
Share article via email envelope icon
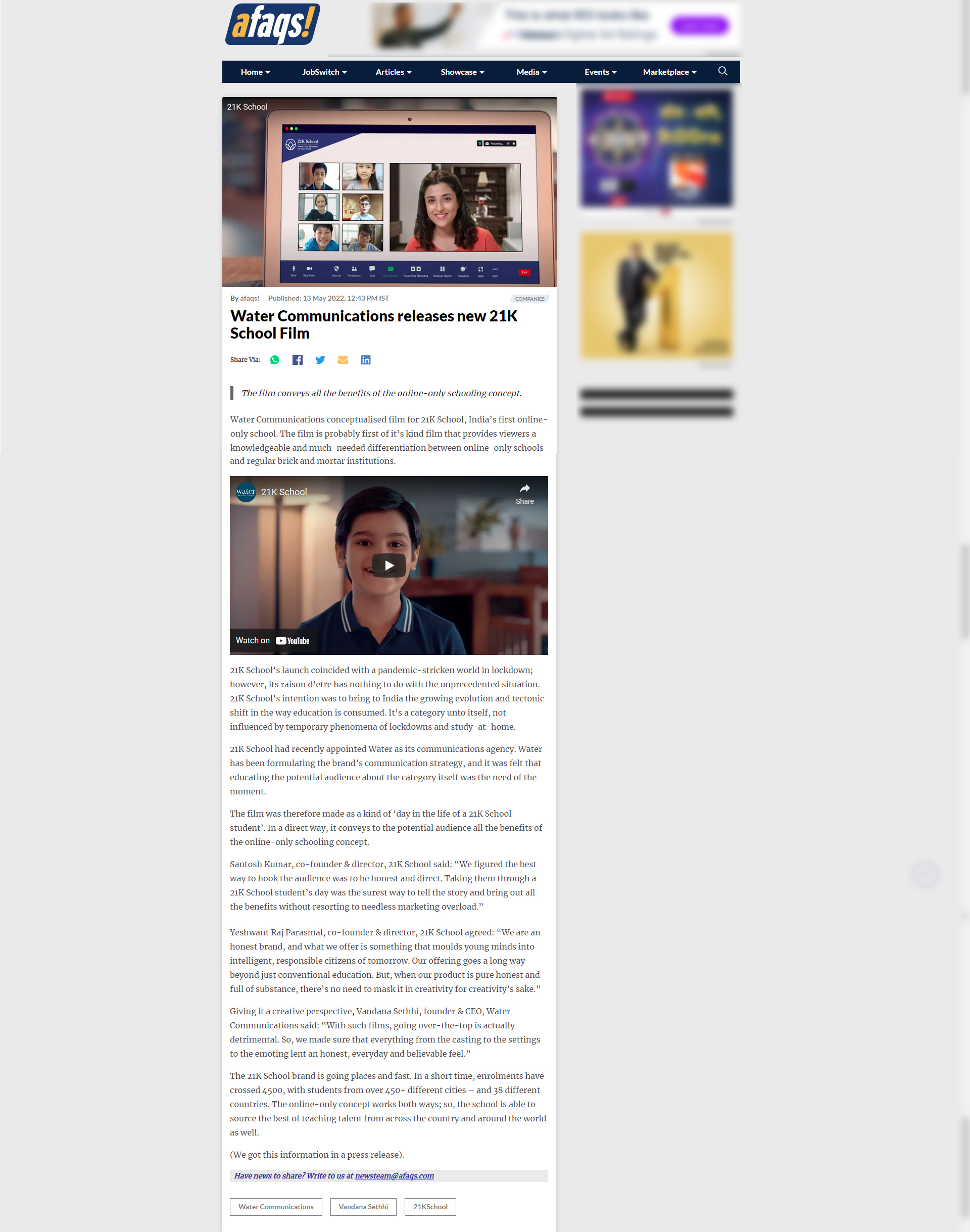point(343,360)
